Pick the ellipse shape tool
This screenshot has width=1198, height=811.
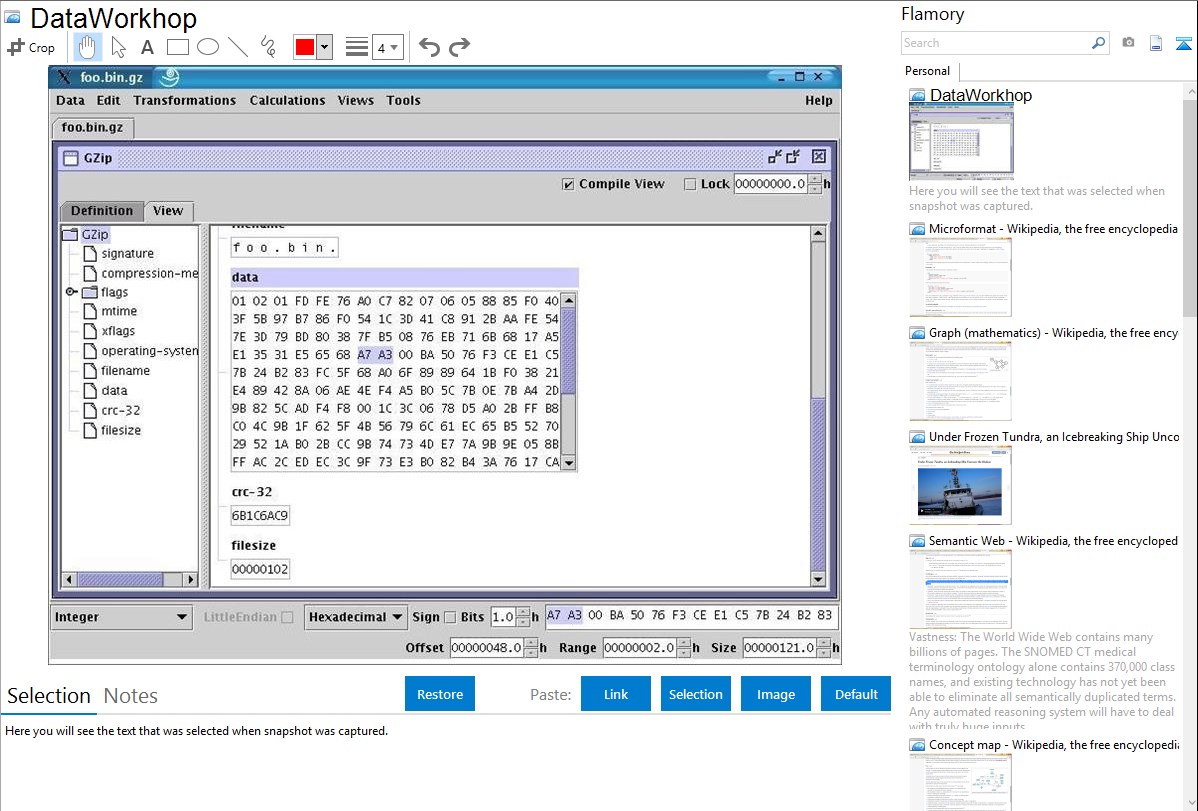pyautogui.click(x=208, y=47)
